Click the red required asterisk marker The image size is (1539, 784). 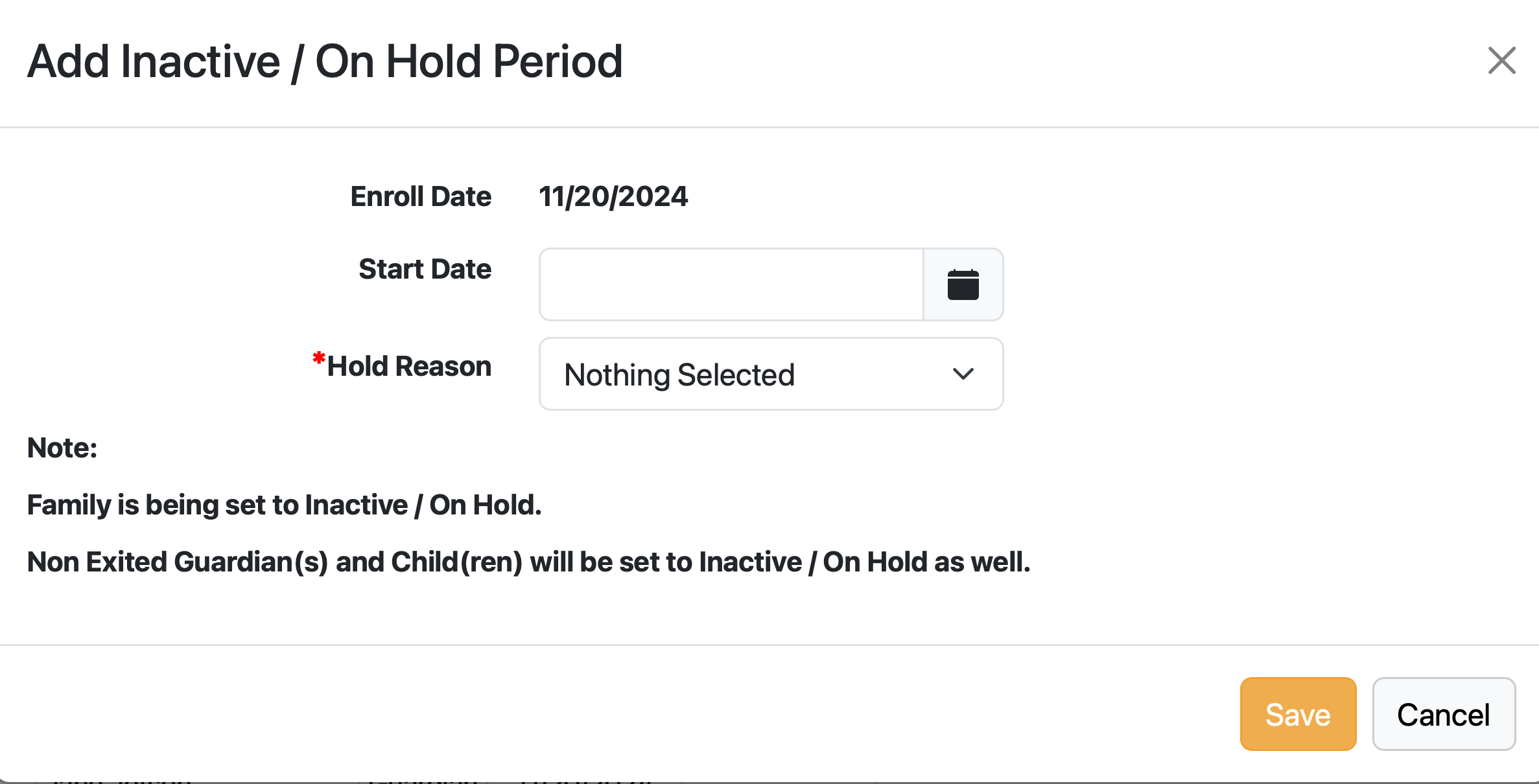click(x=318, y=358)
